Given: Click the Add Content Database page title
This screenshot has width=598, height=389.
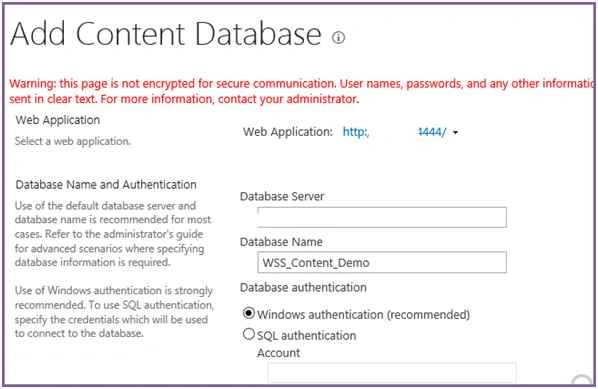Looking at the screenshot, I should [x=166, y=34].
